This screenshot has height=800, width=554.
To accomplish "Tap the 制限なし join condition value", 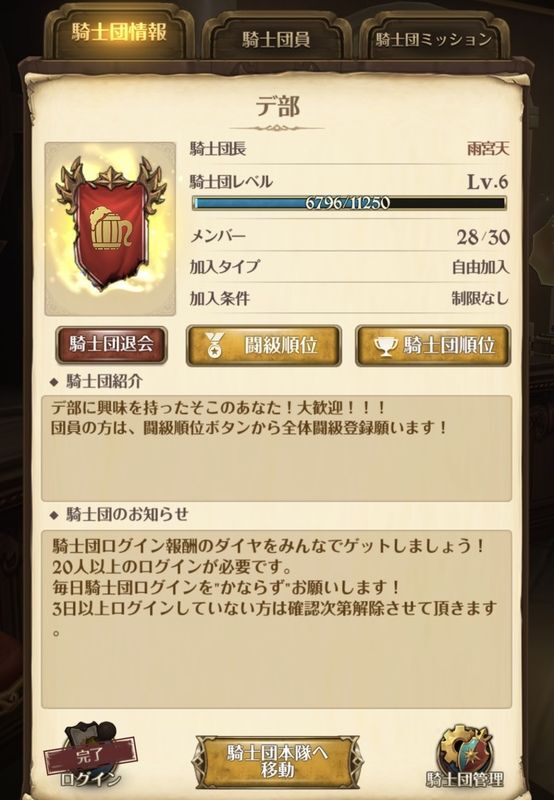I will coord(480,298).
